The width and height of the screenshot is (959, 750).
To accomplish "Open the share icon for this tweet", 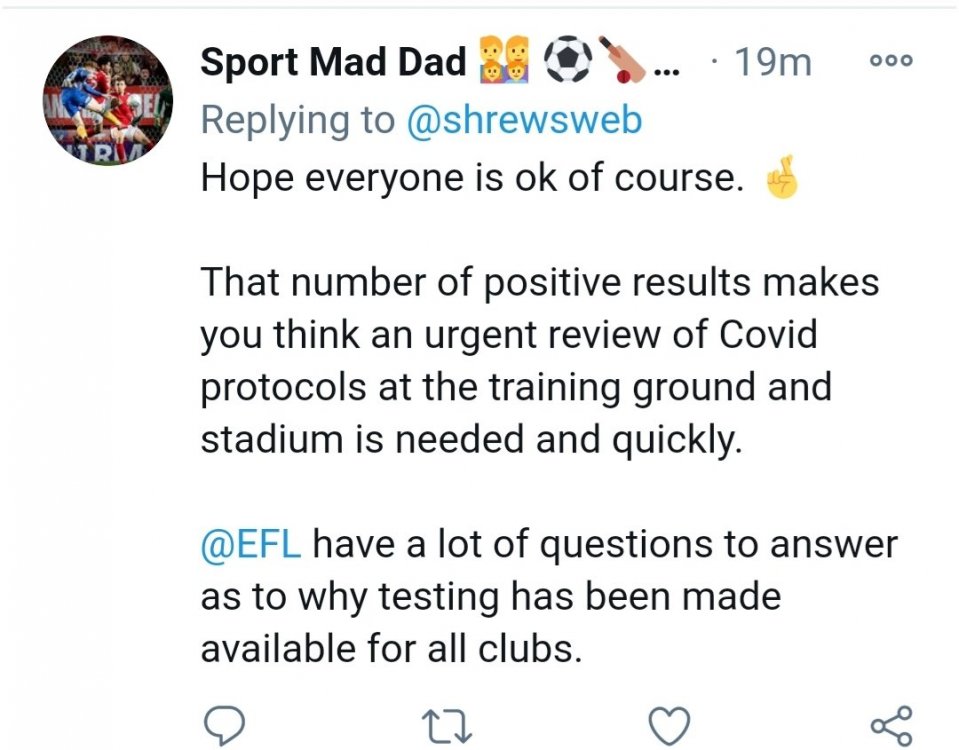I will point(891,723).
